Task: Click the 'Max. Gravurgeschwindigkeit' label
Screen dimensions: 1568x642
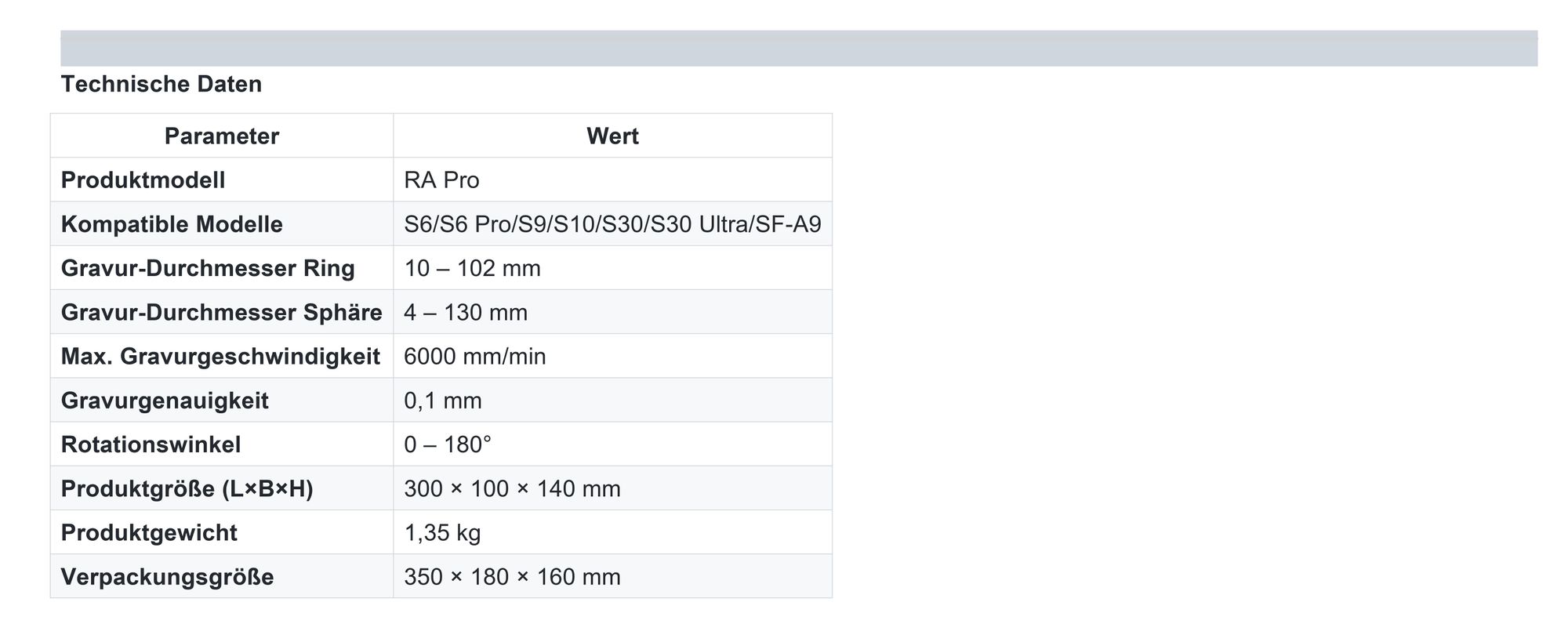Action: (220, 356)
